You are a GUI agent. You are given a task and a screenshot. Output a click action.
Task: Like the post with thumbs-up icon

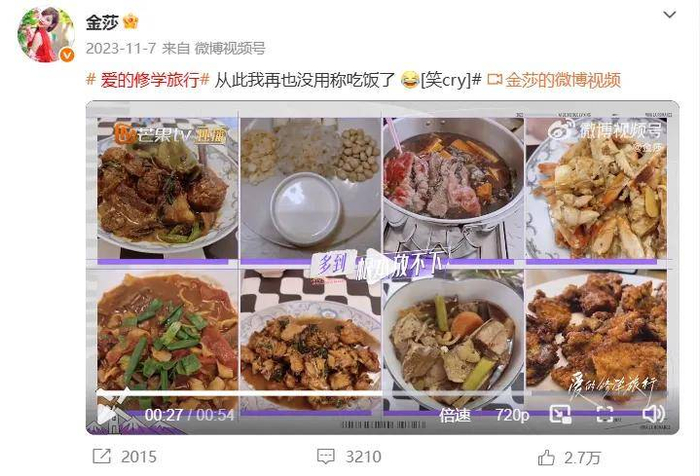coord(546,457)
